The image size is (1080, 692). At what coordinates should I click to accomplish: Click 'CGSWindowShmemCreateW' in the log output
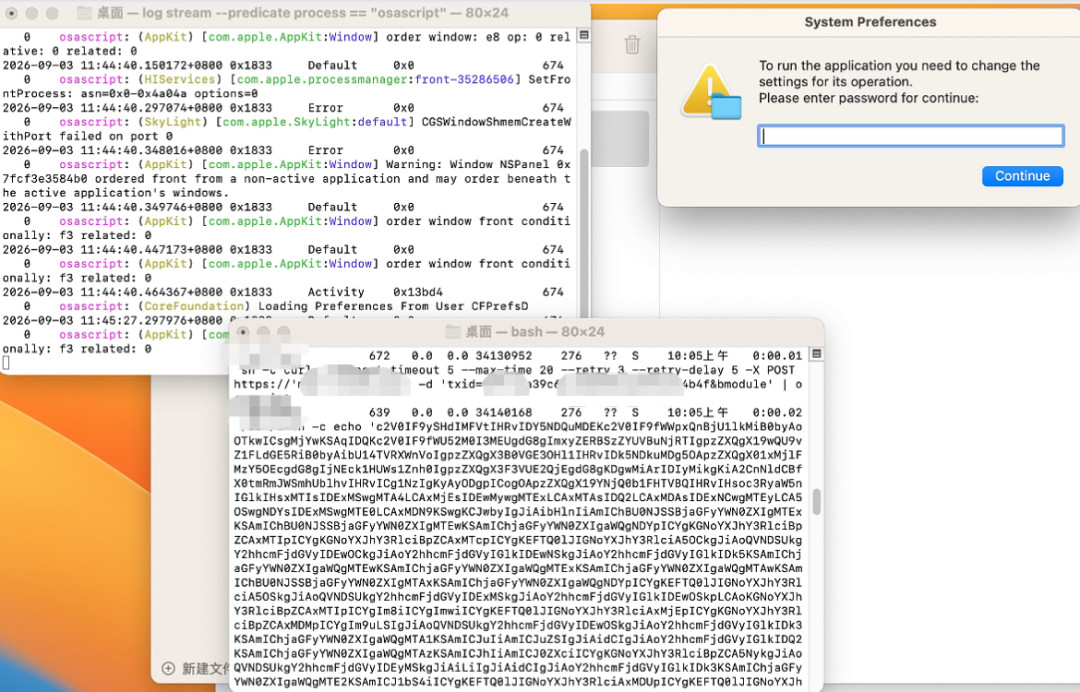pyautogui.click(x=496, y=122)
